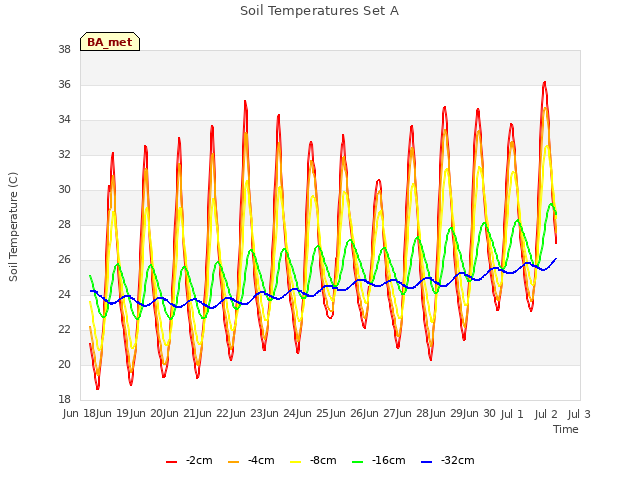
Task: Click the 30 y-axis tick label
Action: click(64, 190)
